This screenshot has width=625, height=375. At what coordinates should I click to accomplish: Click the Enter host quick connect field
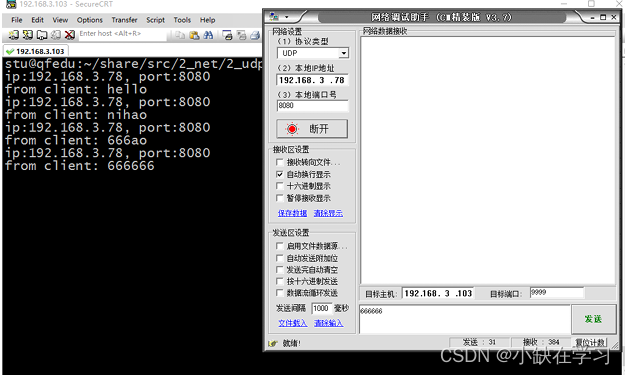point(122,35)
